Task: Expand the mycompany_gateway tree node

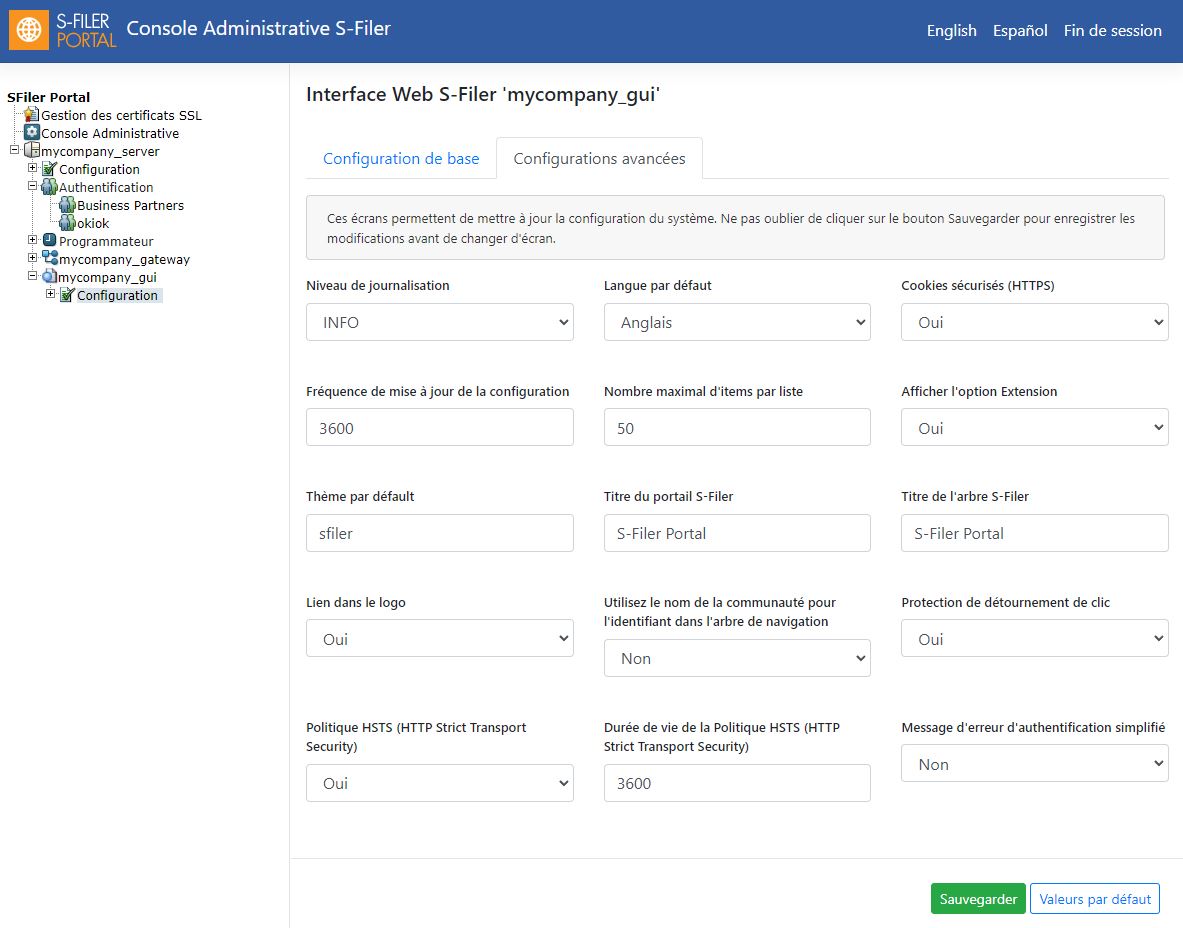Action: [32, 257]
